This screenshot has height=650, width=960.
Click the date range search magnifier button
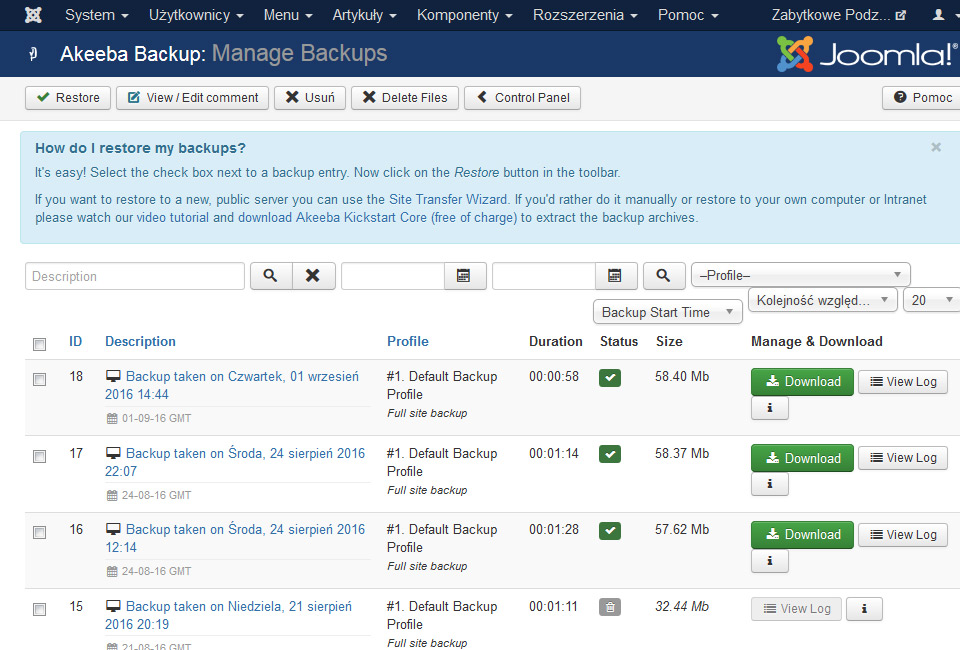(664, 276)
